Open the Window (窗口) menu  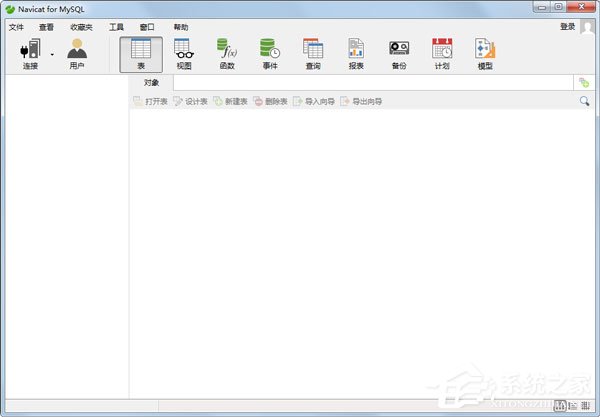point(147,27)
